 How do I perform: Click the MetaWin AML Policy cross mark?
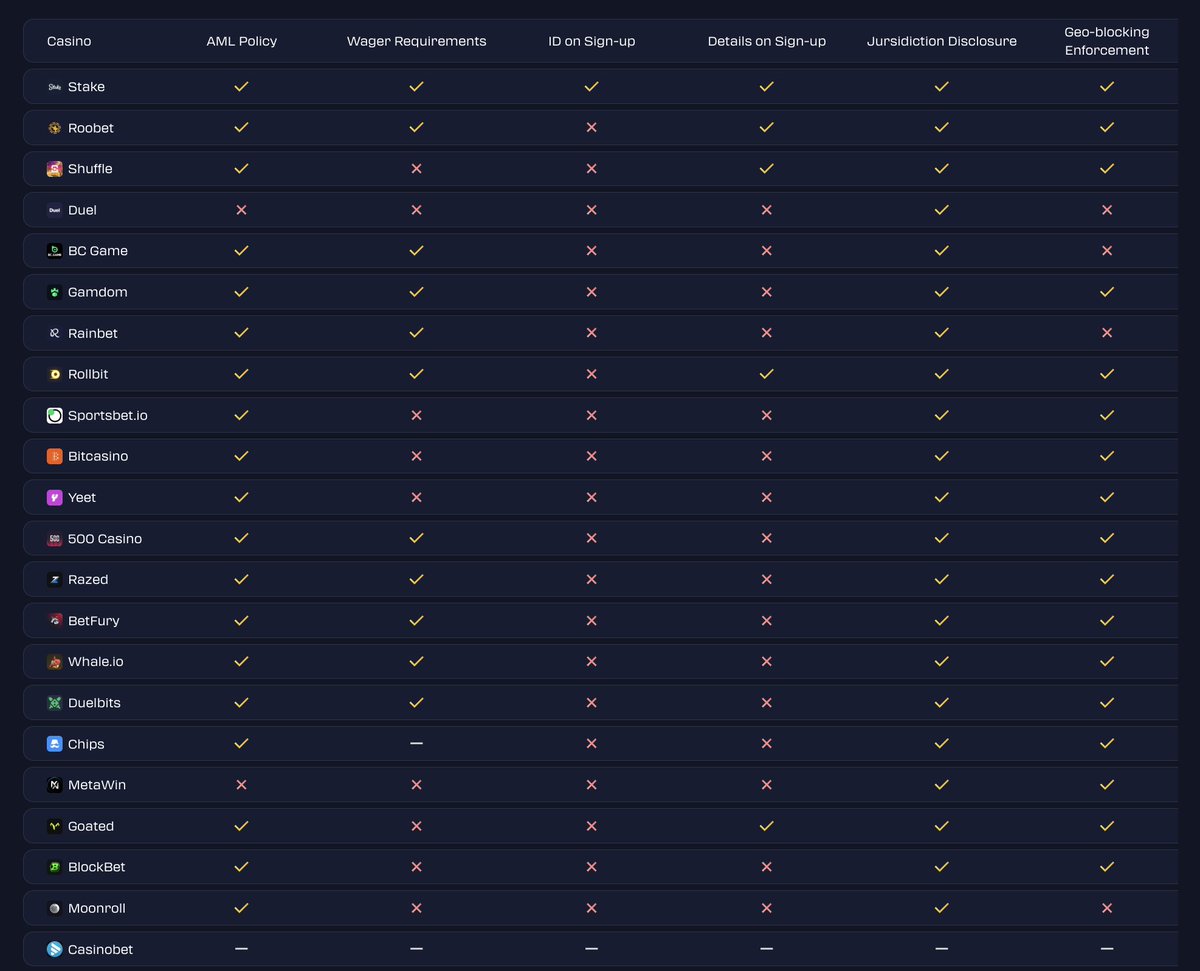coord(241,785)
